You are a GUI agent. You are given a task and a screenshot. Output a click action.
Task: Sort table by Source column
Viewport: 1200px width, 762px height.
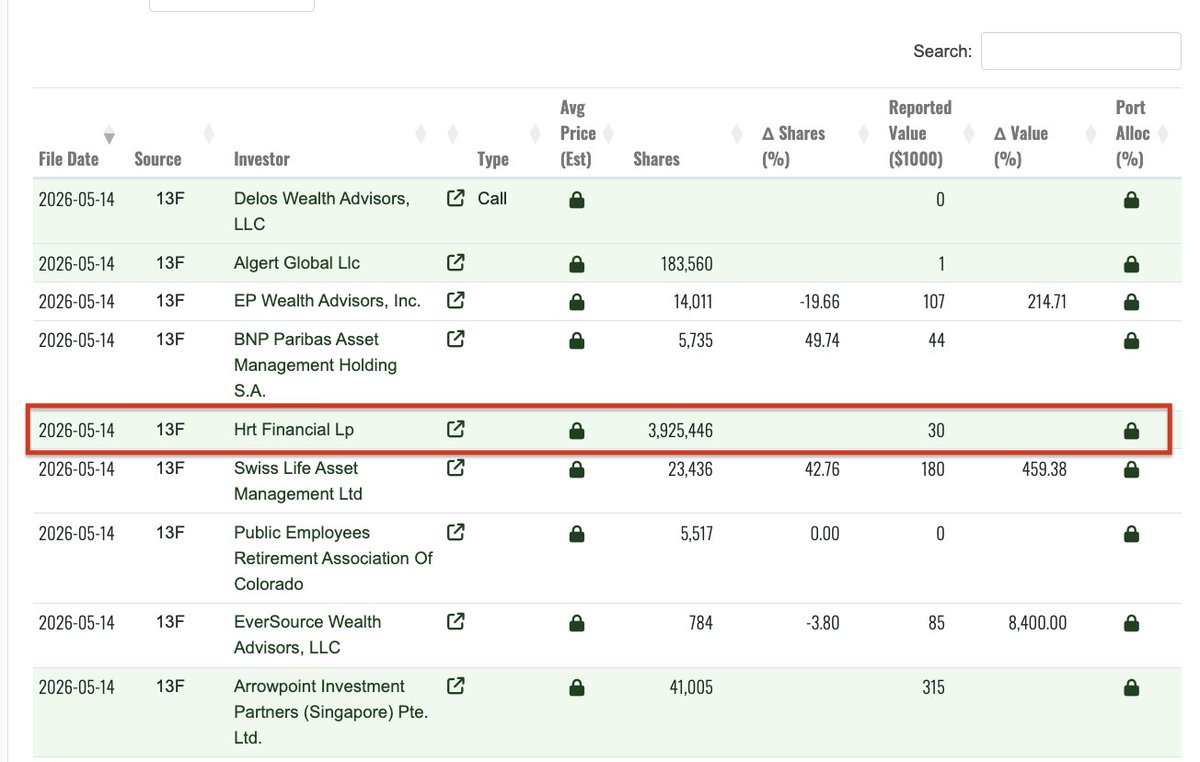(157, 159)
